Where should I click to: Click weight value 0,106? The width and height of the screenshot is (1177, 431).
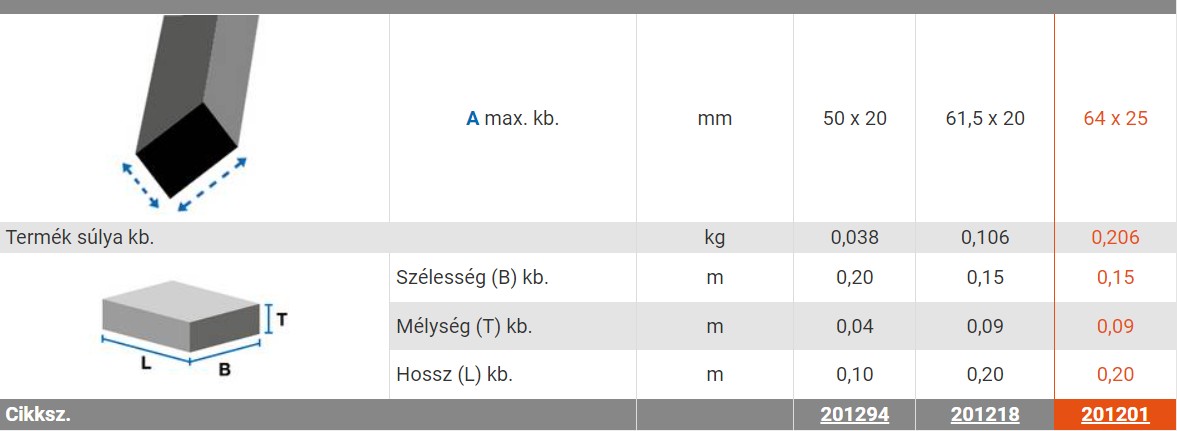point(985,238)
